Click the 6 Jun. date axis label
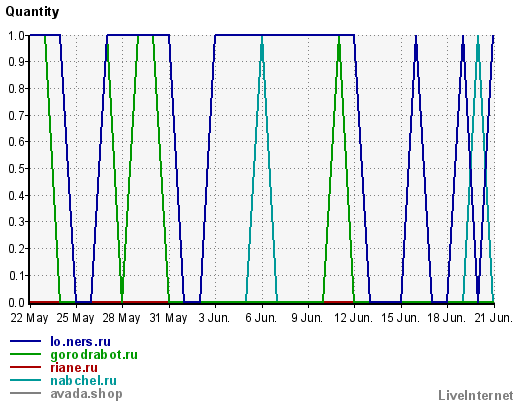 (x=261, y=318)
